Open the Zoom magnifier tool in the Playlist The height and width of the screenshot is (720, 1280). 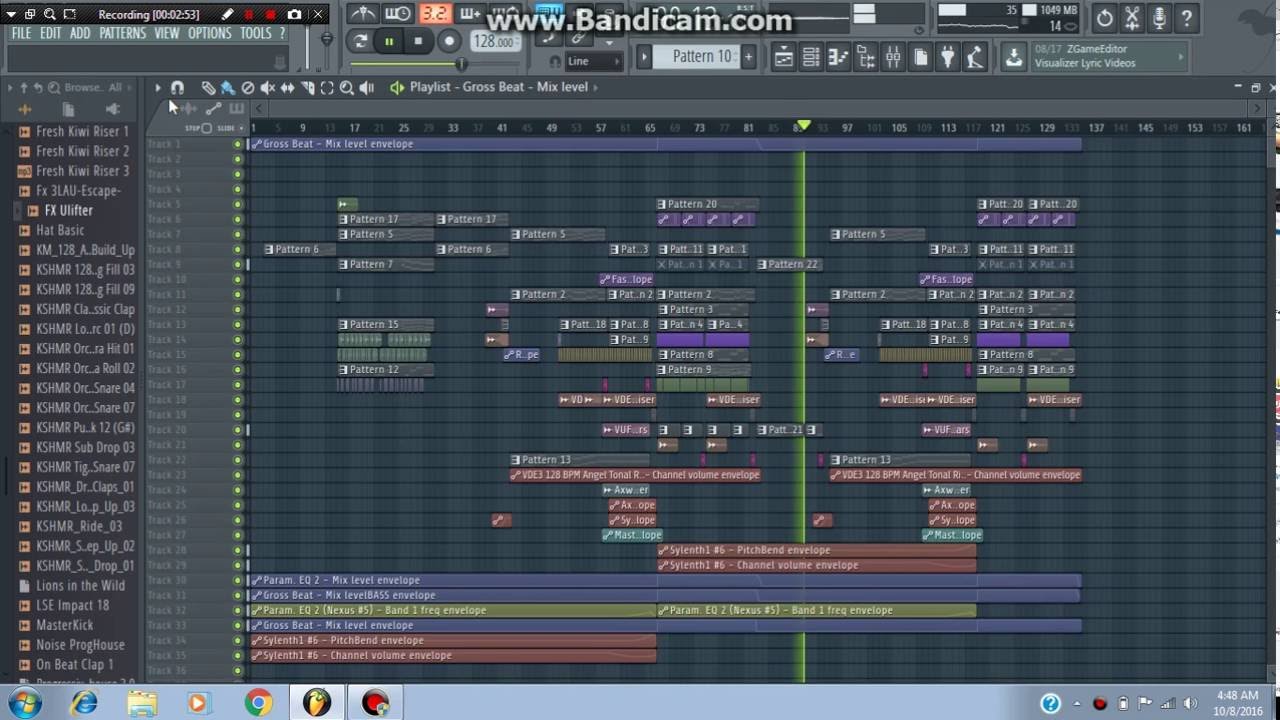tap(347, 87)
